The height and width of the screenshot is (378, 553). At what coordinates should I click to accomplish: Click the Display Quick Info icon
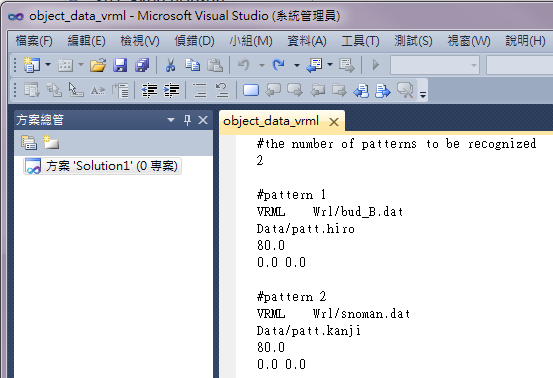[x=76, y=90]
